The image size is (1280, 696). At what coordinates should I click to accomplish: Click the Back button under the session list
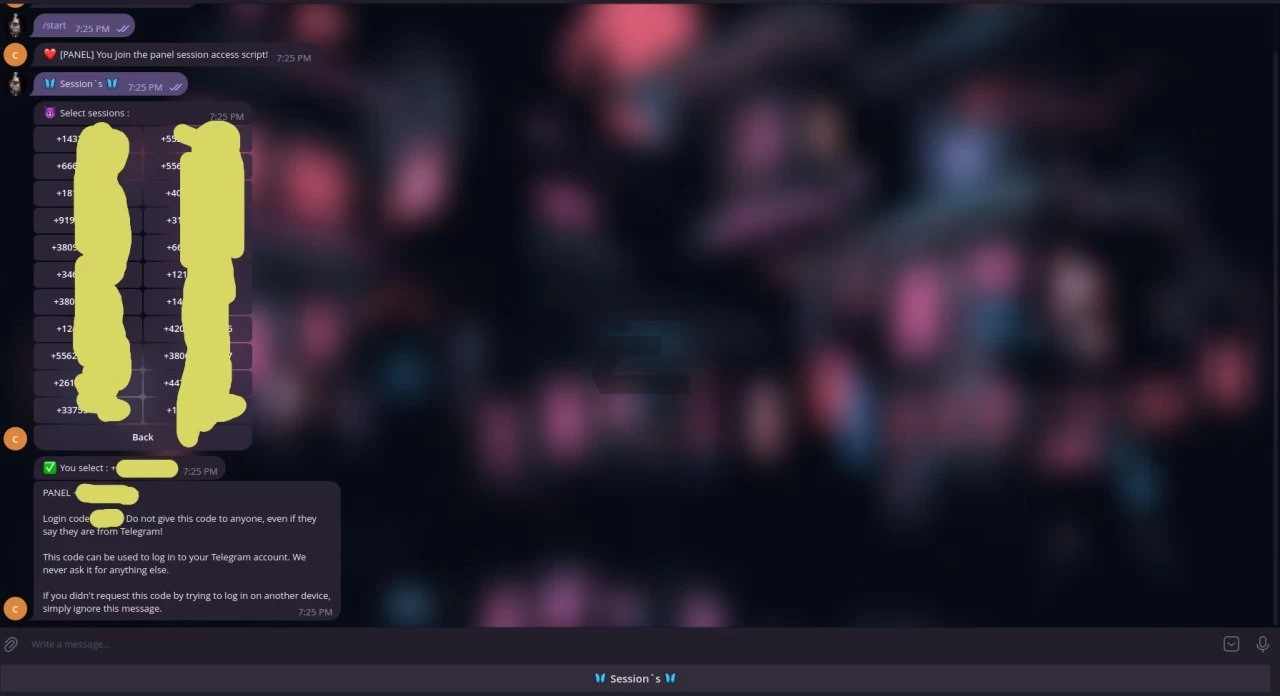point(143,437)
